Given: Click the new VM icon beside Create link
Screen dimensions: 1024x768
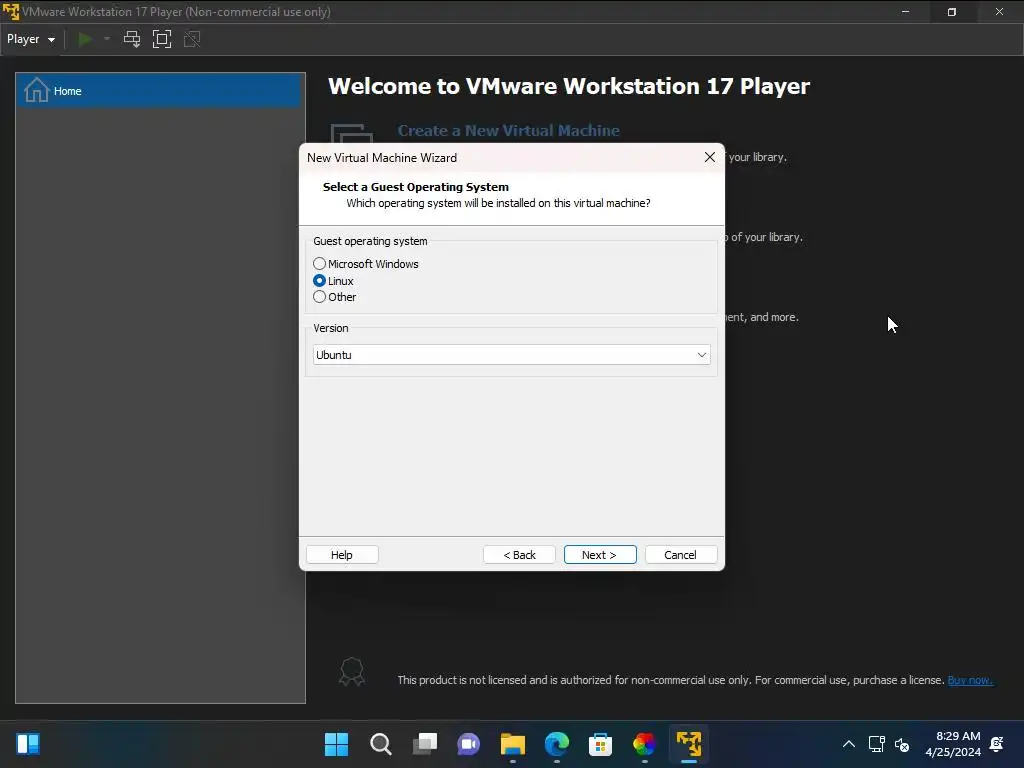Looking at the screenshot, I should click(x=352, y=133).
